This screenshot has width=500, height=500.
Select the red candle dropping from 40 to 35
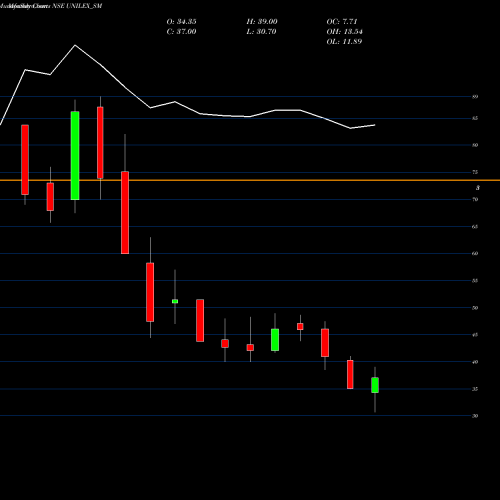point(350,374)
